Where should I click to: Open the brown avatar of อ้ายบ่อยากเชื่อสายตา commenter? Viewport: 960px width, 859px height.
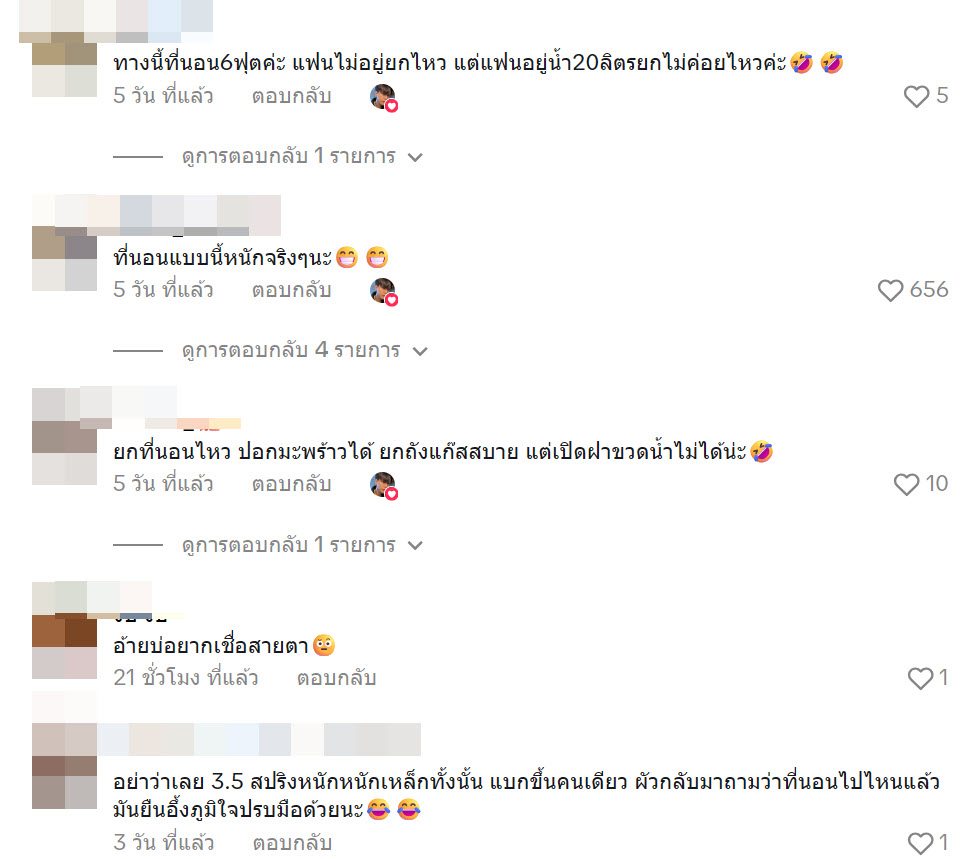pyautogui.click(x=64, y=646)
